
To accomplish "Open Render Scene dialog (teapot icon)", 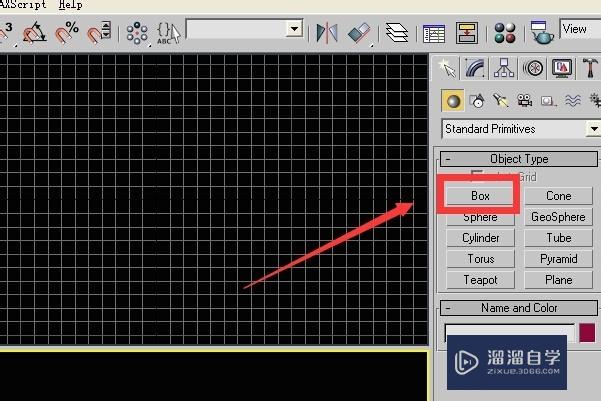I will tap(541, 33).
